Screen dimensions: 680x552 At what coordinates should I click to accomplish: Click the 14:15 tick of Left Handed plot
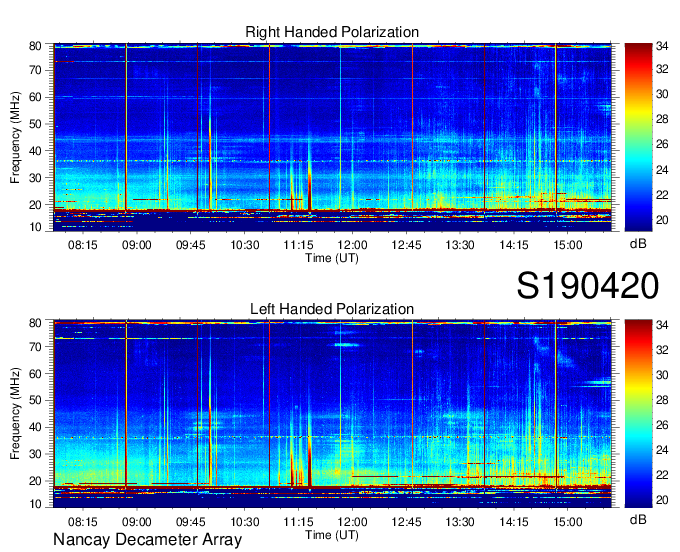pos(514,522)
